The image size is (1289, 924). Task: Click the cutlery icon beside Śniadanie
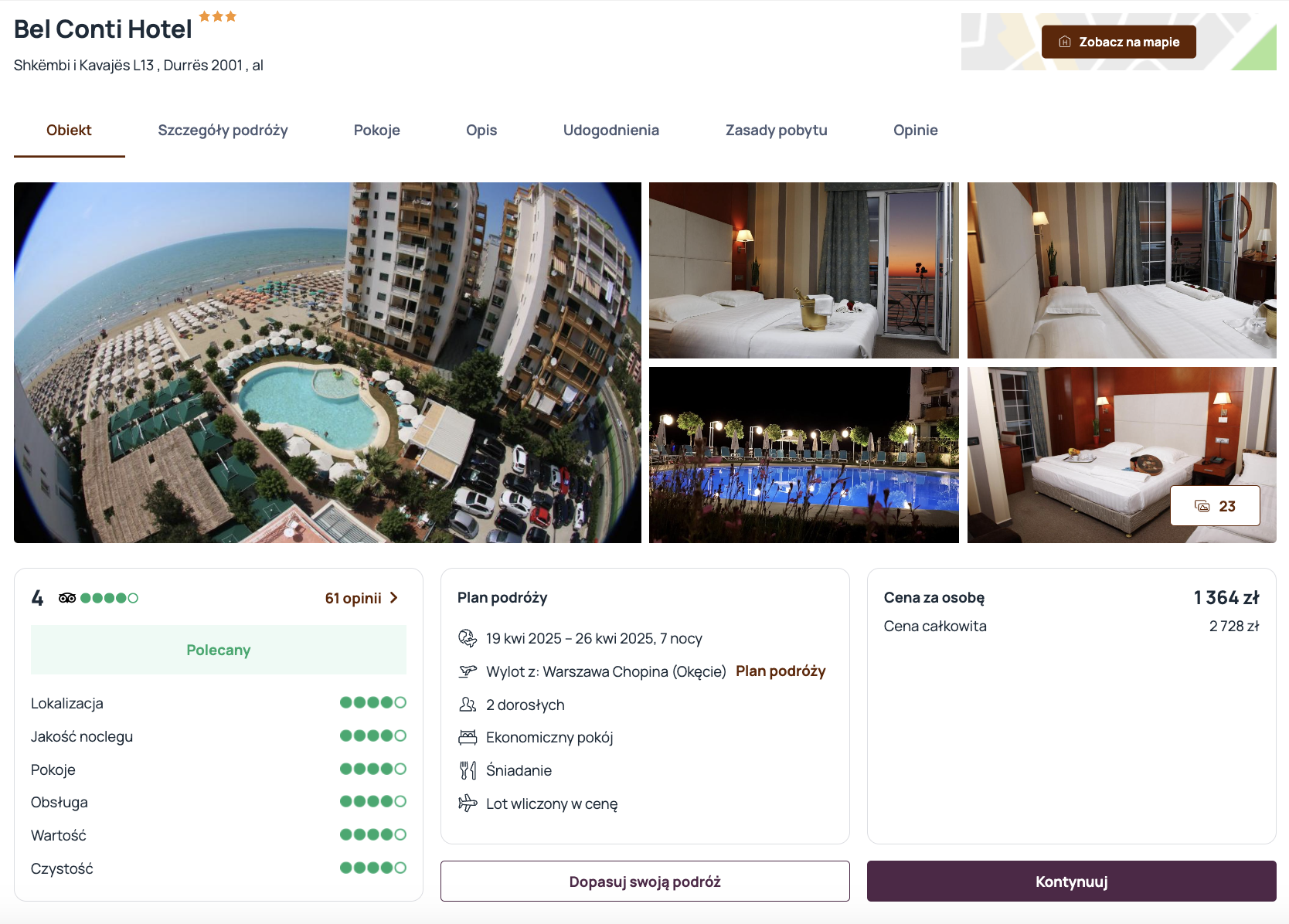pos(468,770)
